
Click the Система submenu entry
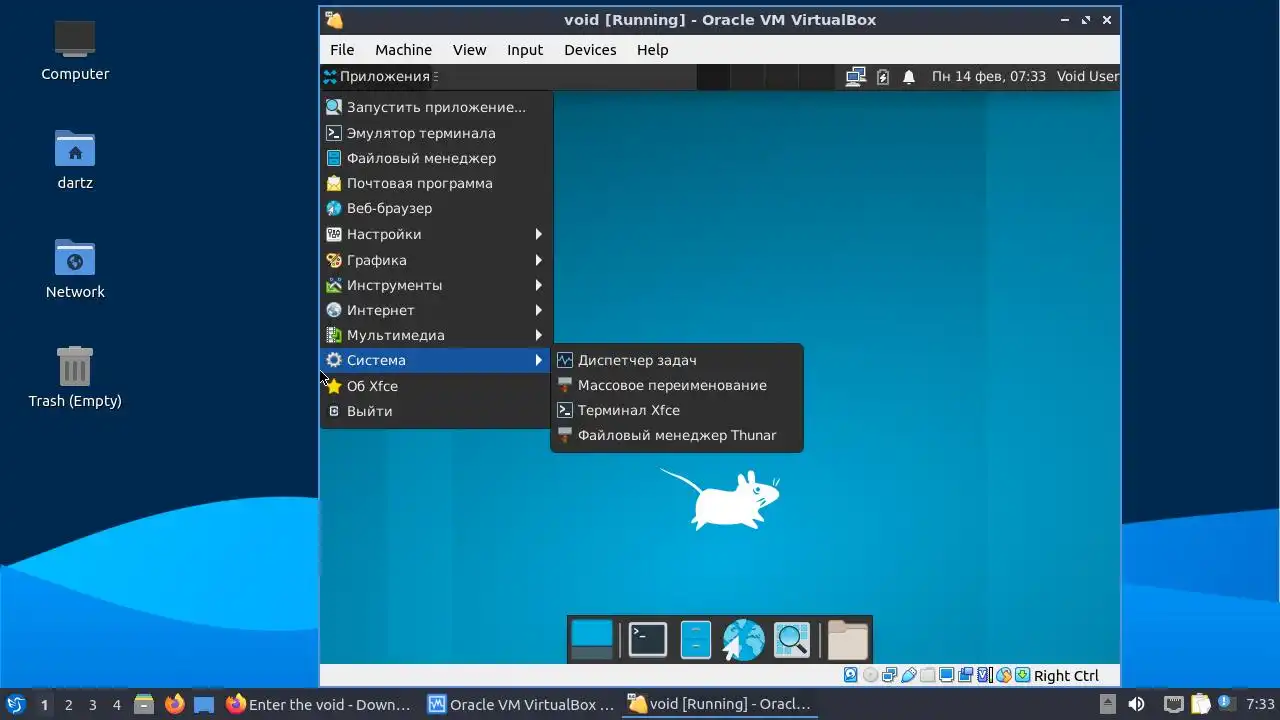point(436,360)
